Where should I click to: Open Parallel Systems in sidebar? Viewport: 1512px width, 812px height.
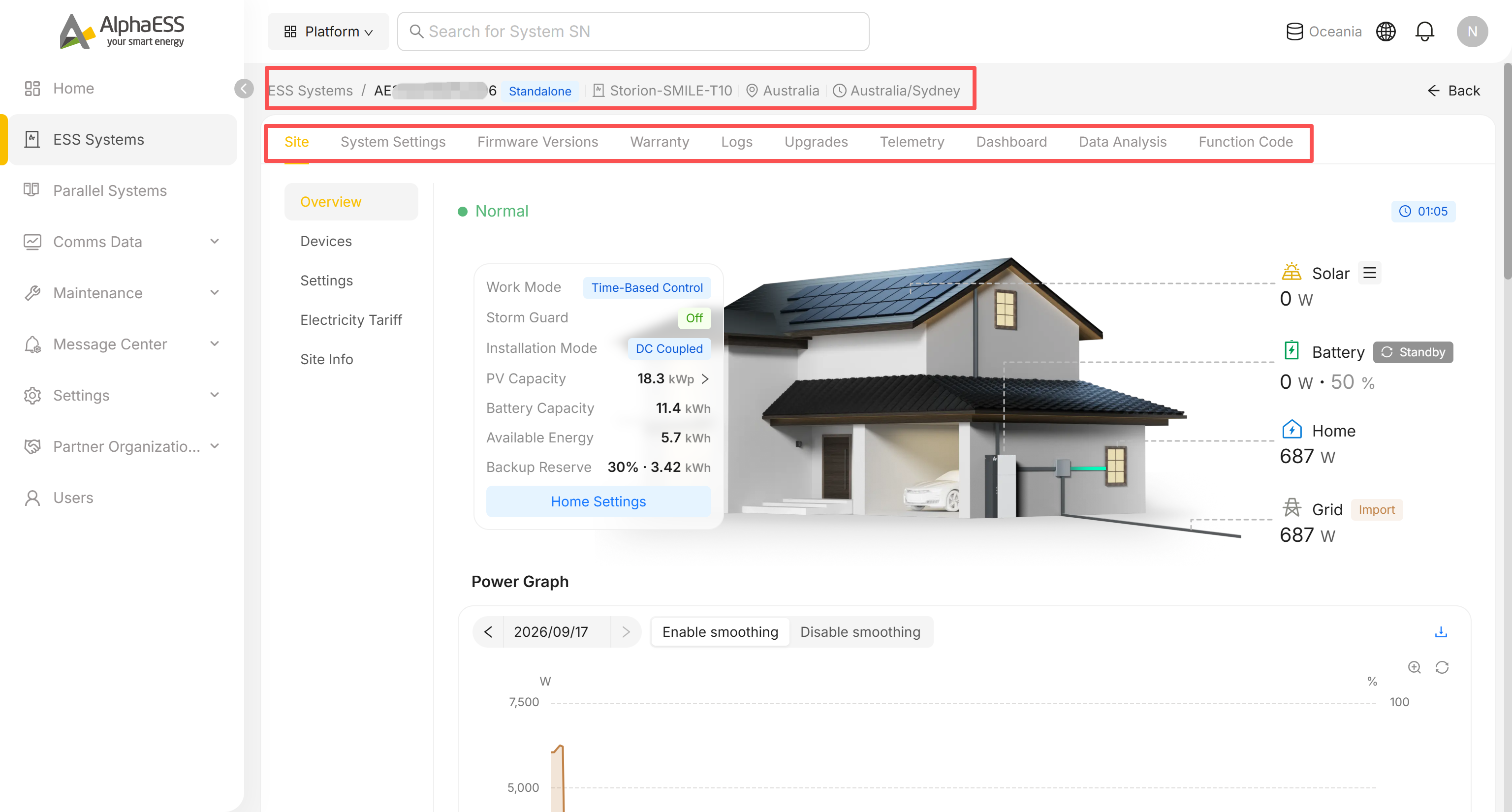(123, 190)
